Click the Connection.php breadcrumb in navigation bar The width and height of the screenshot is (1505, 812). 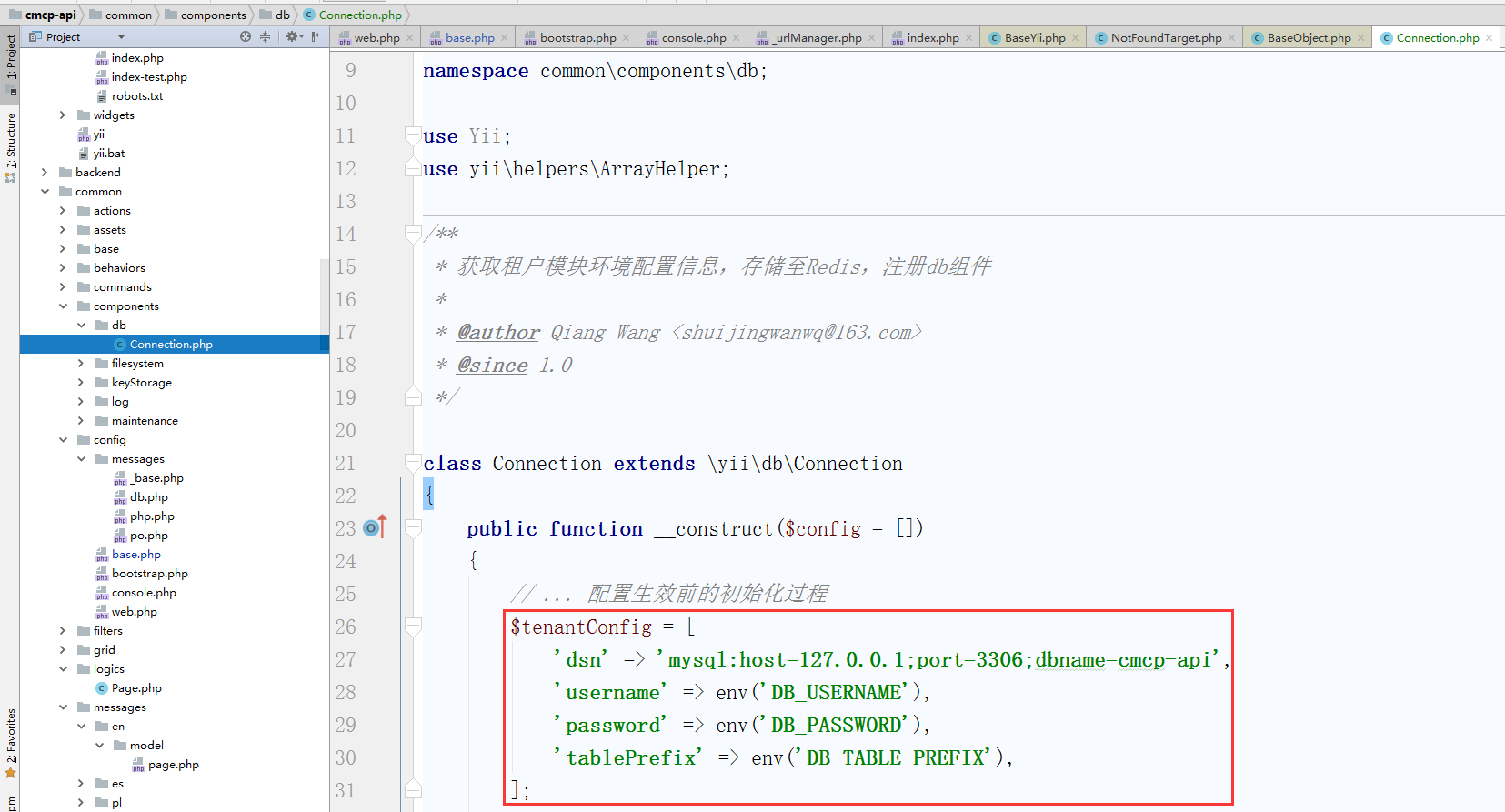pyautogui.click(x=353, y=15)
